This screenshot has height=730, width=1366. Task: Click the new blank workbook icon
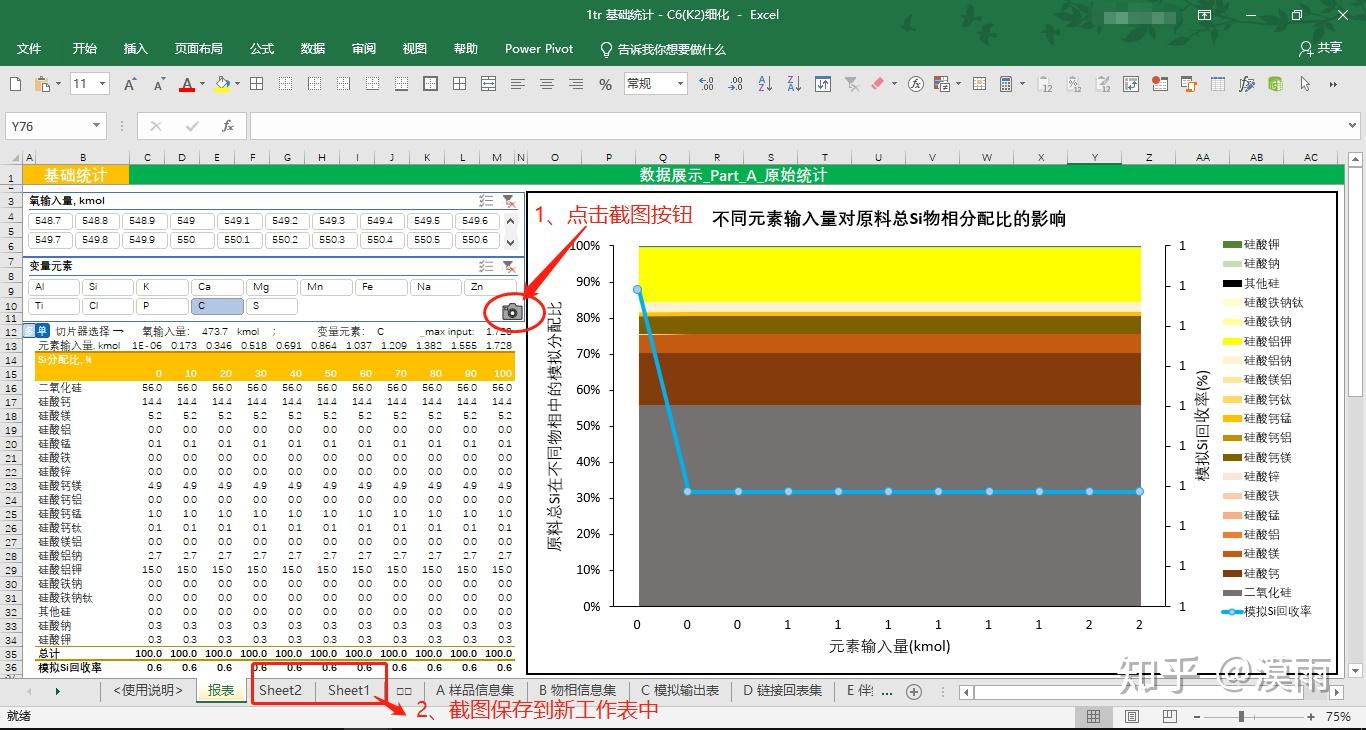(16, 84)
